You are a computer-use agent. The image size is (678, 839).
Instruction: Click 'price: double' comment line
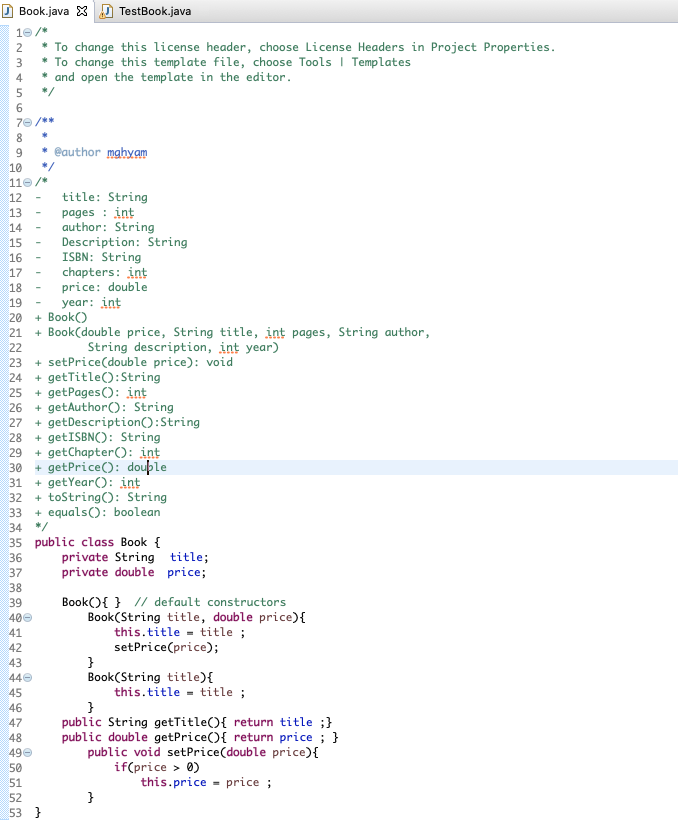pos(104,287)
